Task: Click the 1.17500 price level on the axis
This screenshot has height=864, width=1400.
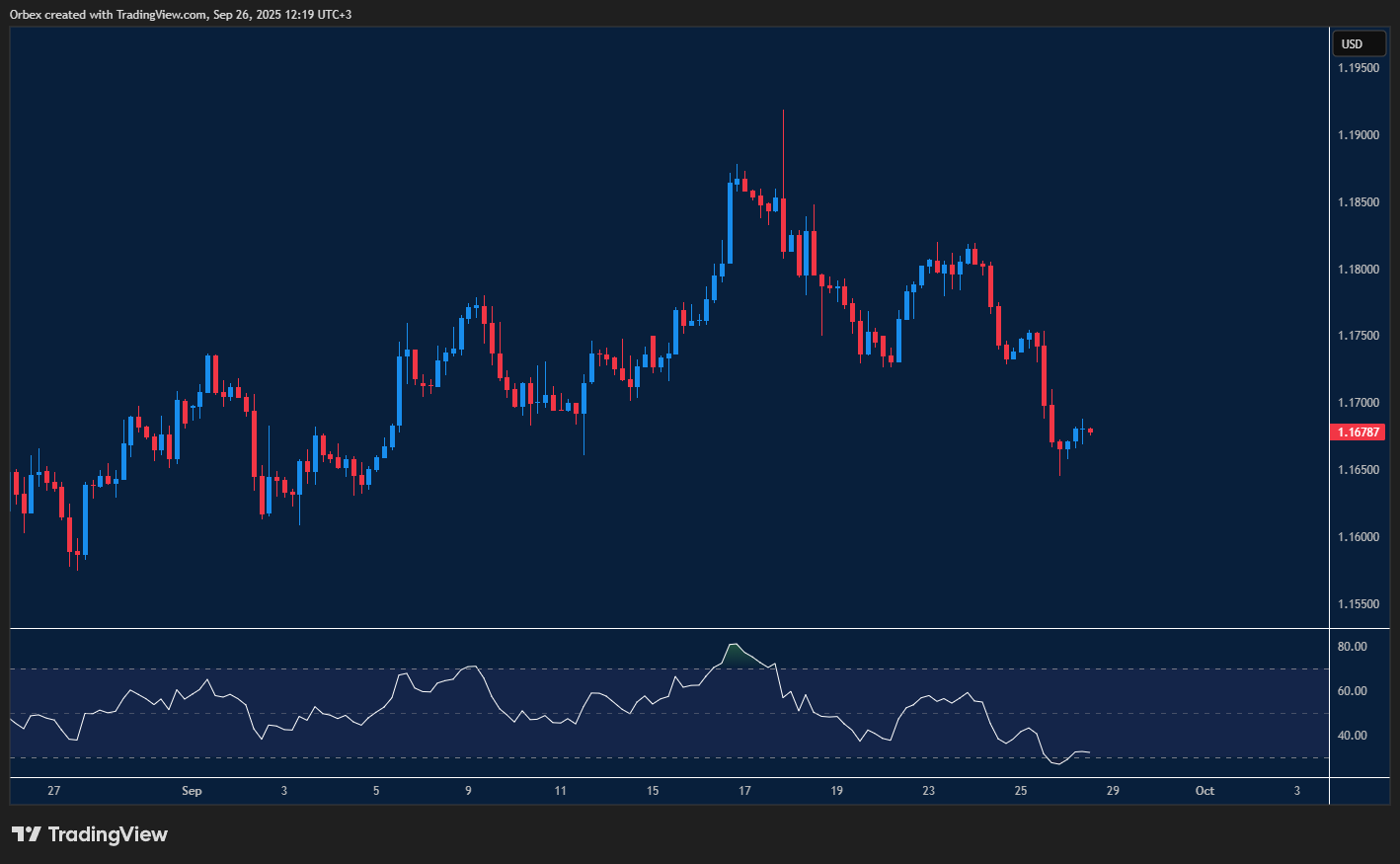Action: (x=1359, y=336)
